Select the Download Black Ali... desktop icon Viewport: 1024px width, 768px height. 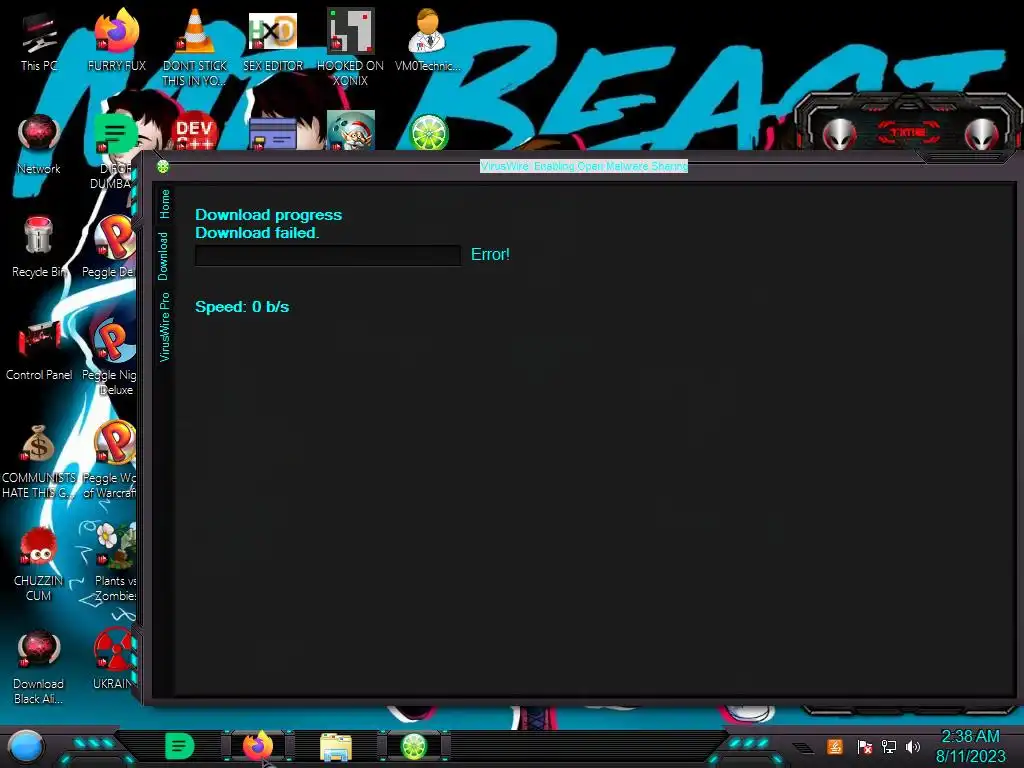coord(39,667)
